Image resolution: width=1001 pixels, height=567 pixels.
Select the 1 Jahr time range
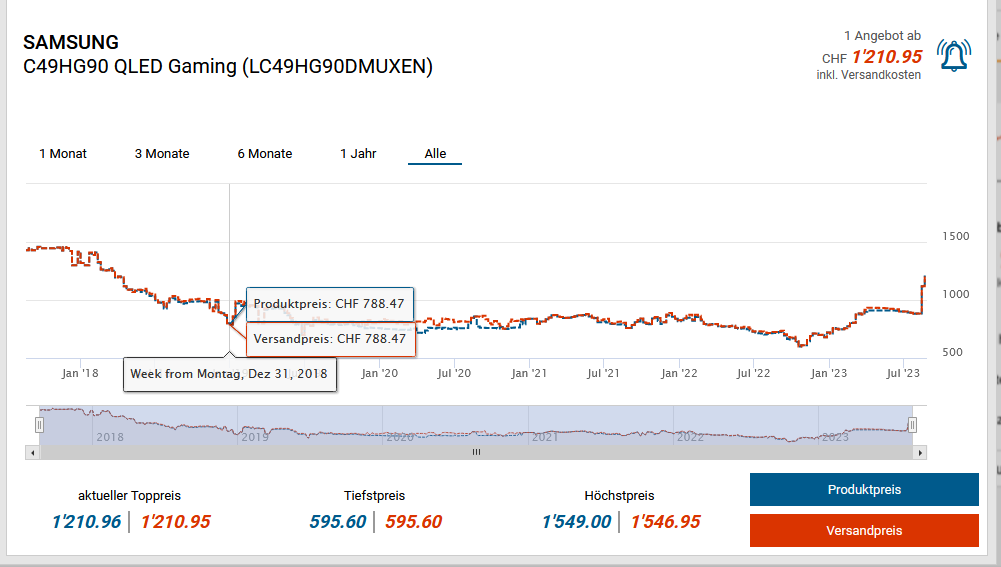pyautogui.click(x=358, y=154)
